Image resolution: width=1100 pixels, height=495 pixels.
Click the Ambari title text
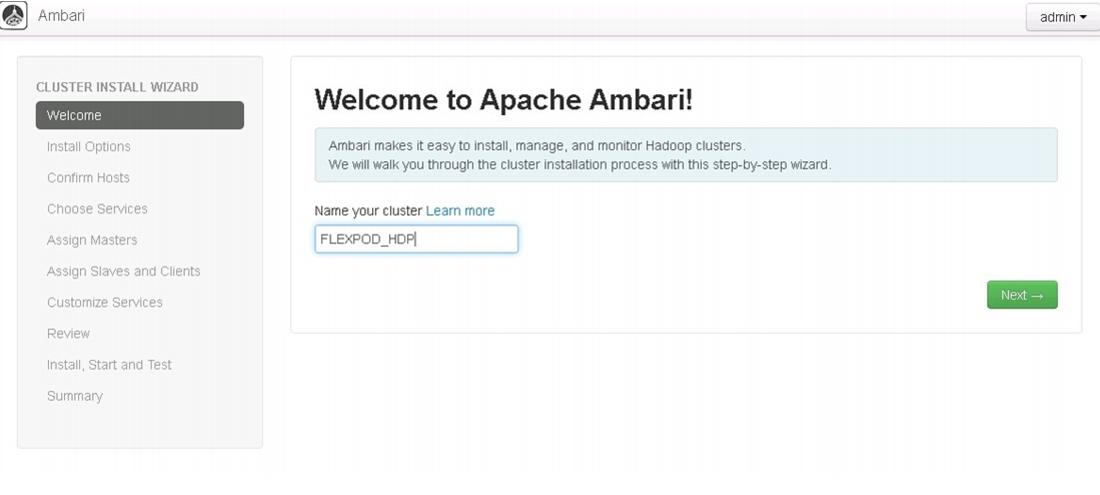point(61,15)
